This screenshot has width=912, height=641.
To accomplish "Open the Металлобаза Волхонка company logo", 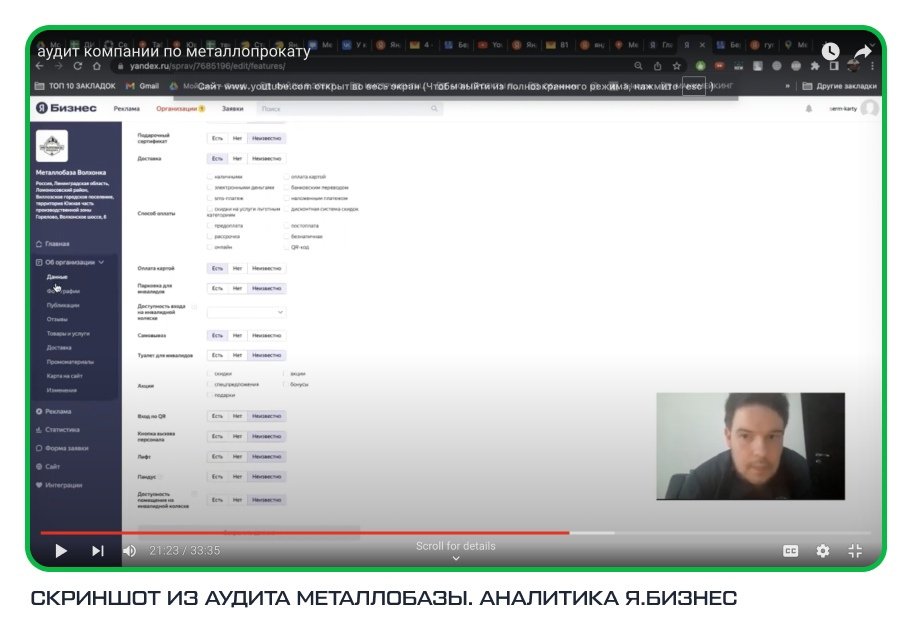I will [x=52, y=145].
